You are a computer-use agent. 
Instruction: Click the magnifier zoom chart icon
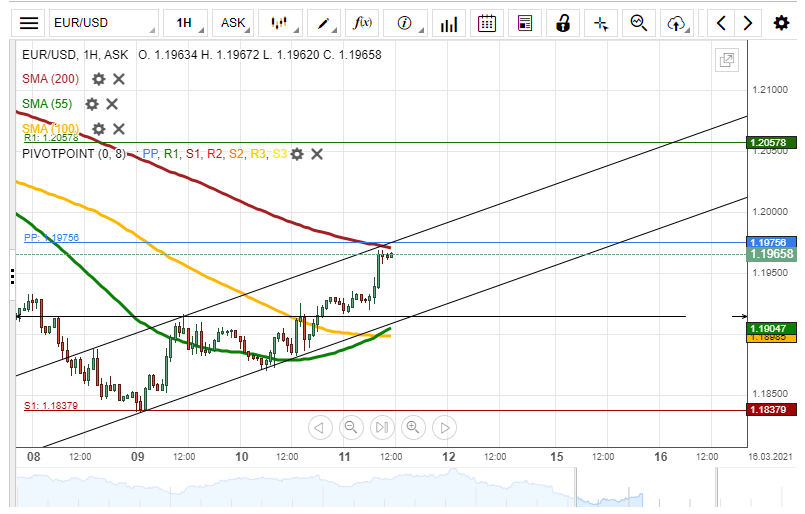(639, 23)
